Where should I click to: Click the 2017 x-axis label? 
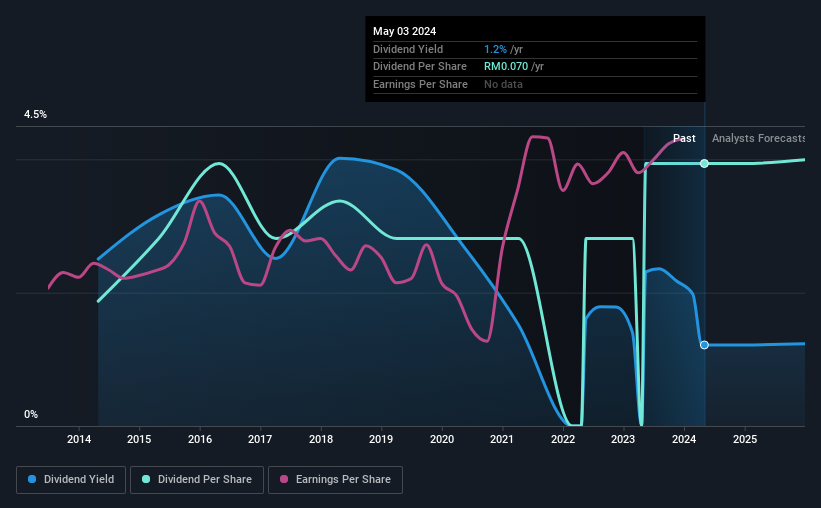(x=260, y=439)
